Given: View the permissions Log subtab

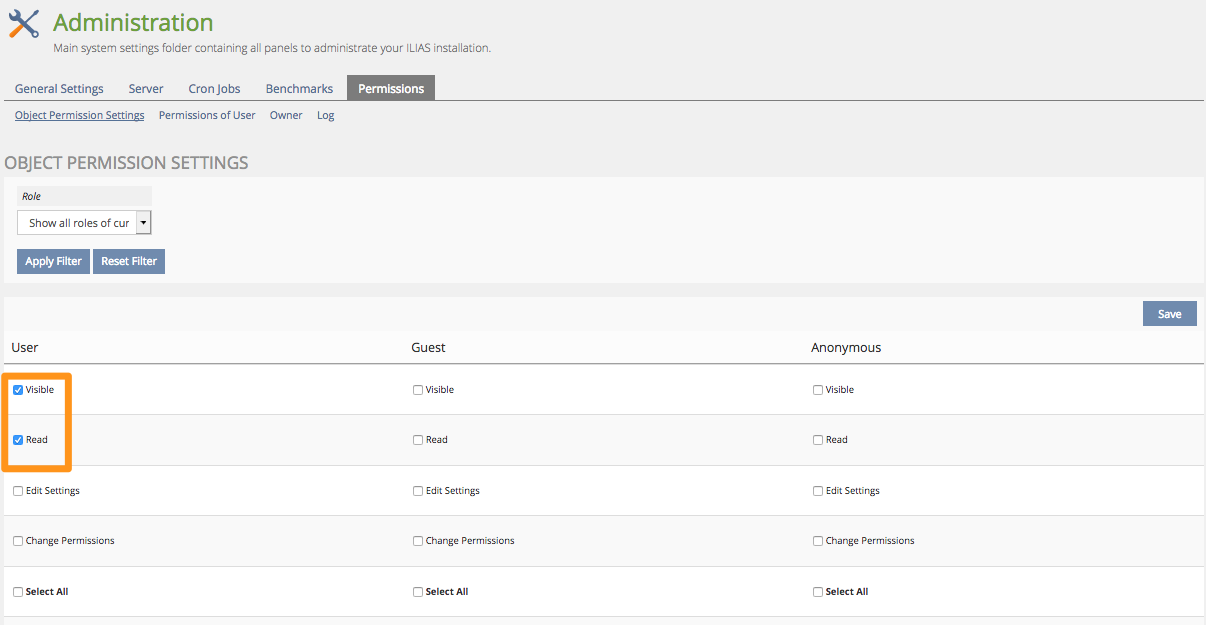Looking at the screenshot, I should tap(326, 116).
